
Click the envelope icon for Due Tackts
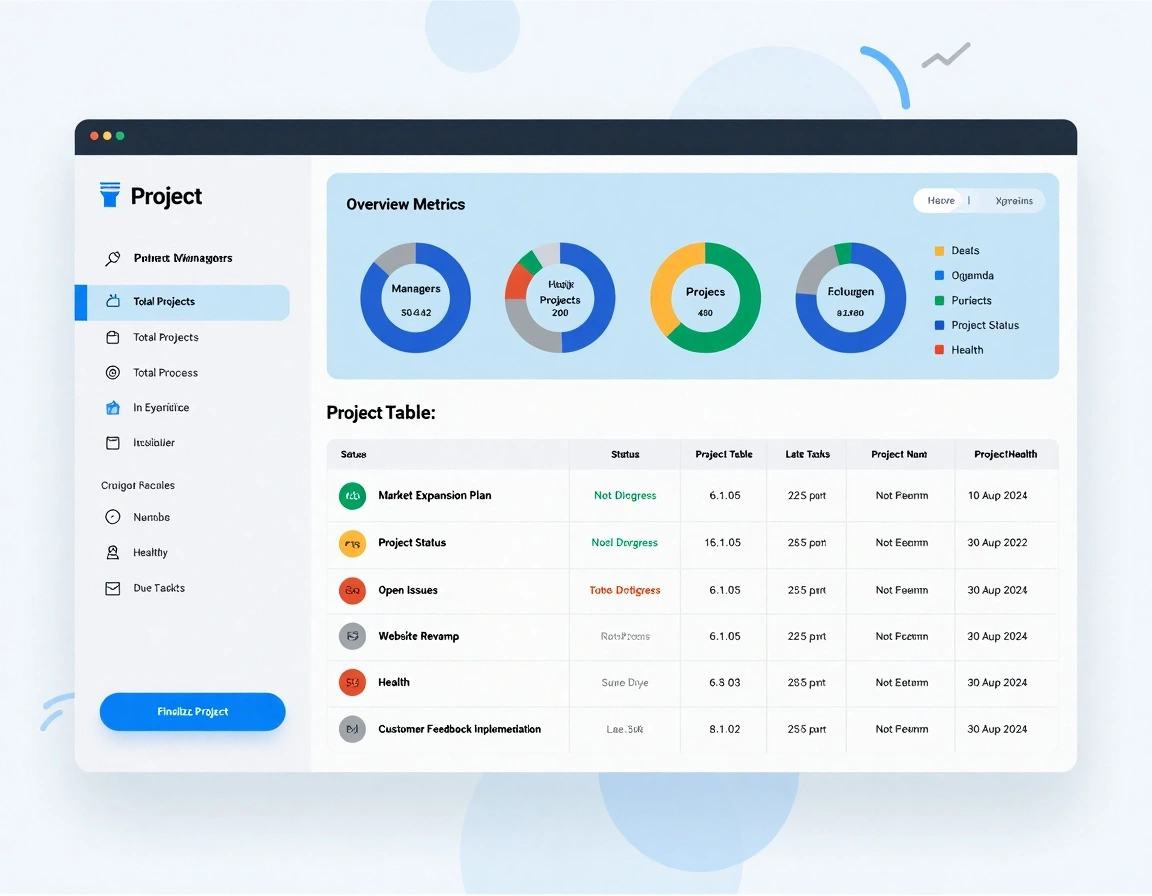(112, 588)
